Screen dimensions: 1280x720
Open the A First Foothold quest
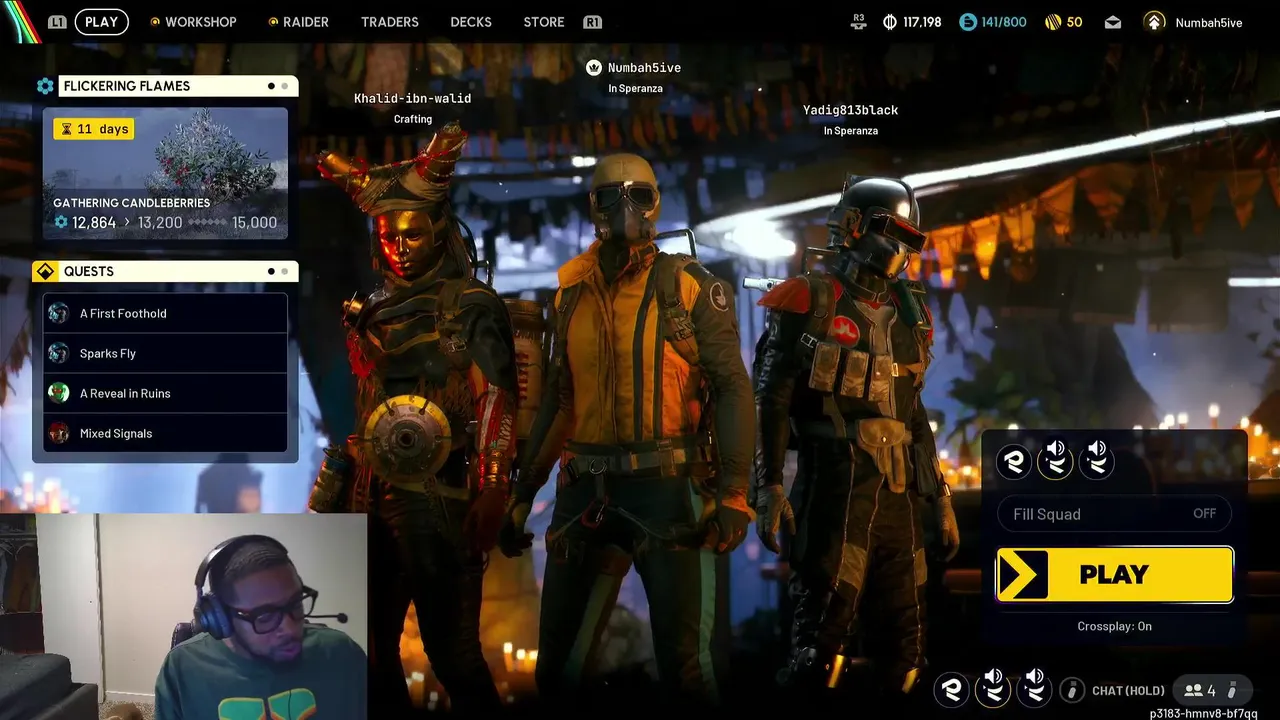(x=165, y=313)
